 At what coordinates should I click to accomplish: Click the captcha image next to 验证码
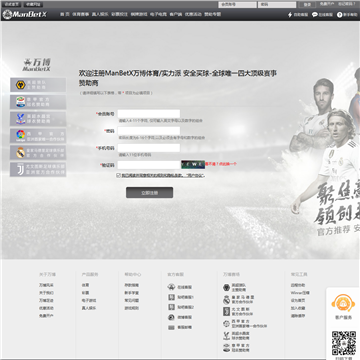193,164
